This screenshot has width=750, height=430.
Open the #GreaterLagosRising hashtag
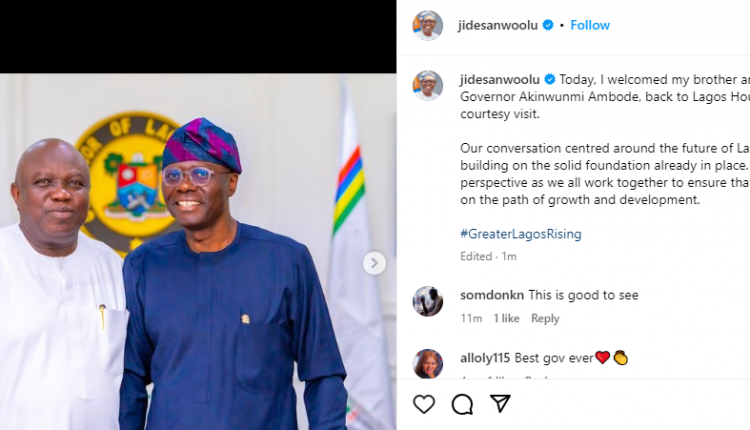(x=520, y=234)
